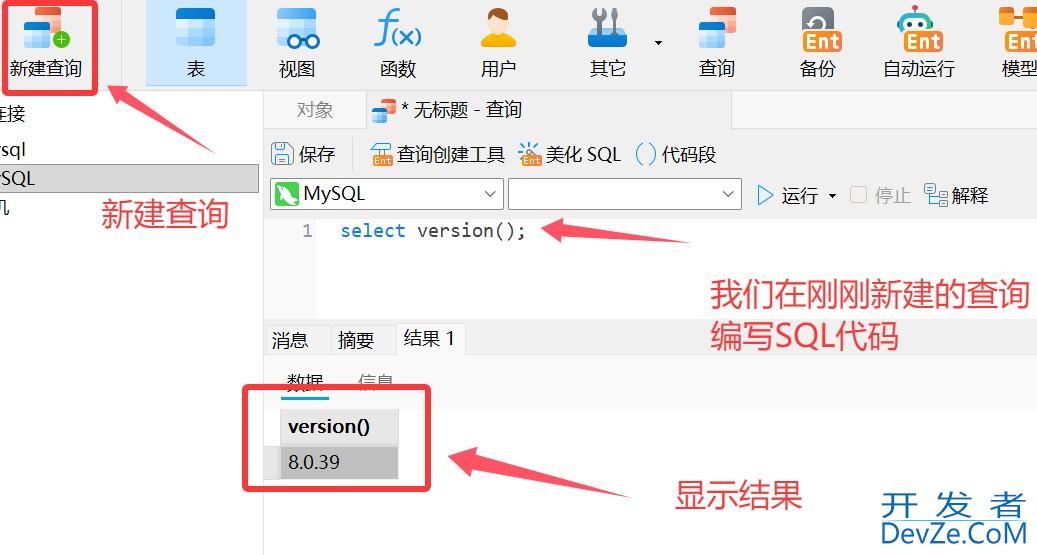The image size is (1037, 555).
Task: Open the 其它 (Others) tools icon
Action: coord(607,28)
